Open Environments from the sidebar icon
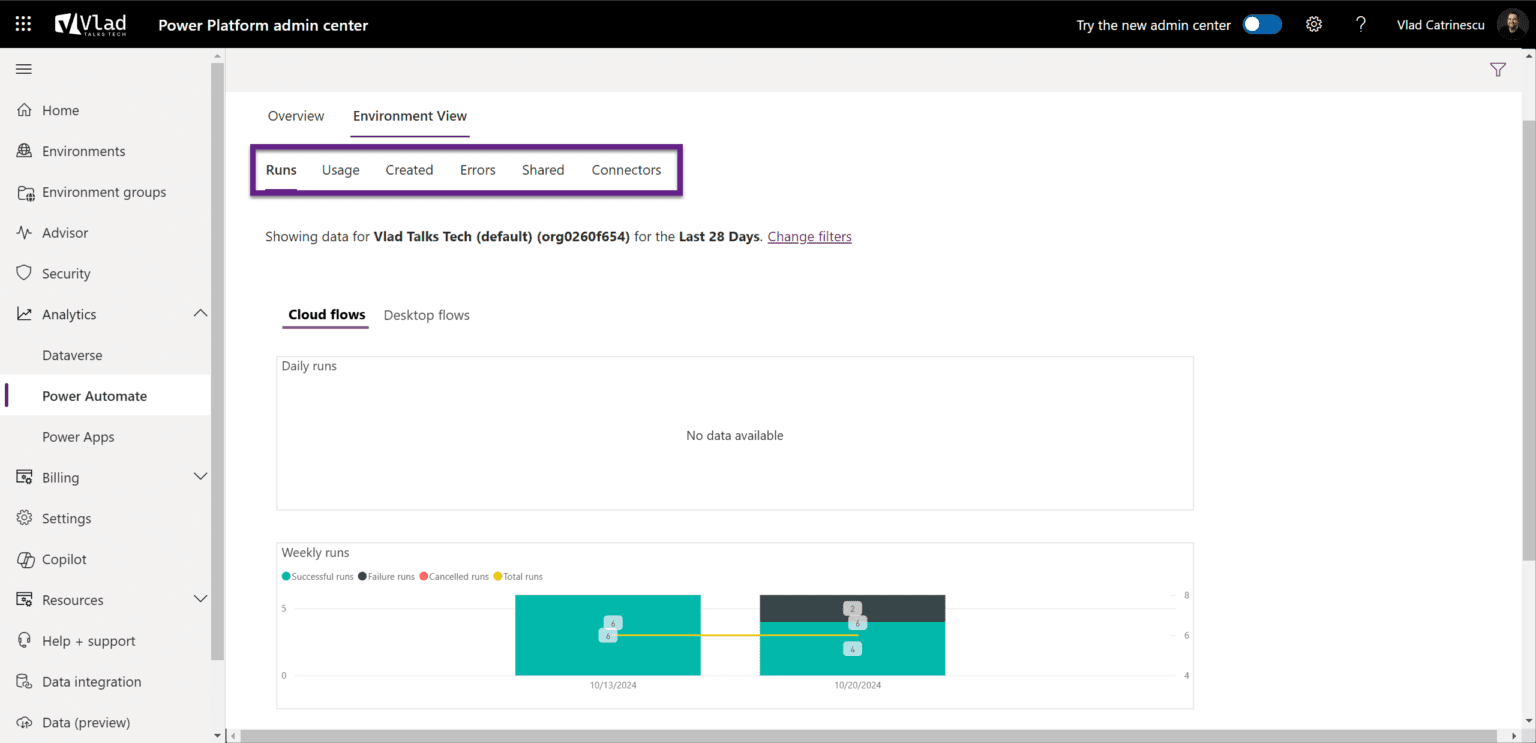The height and width of the screenshot is (743, 1536). click(x=22, y=151)
